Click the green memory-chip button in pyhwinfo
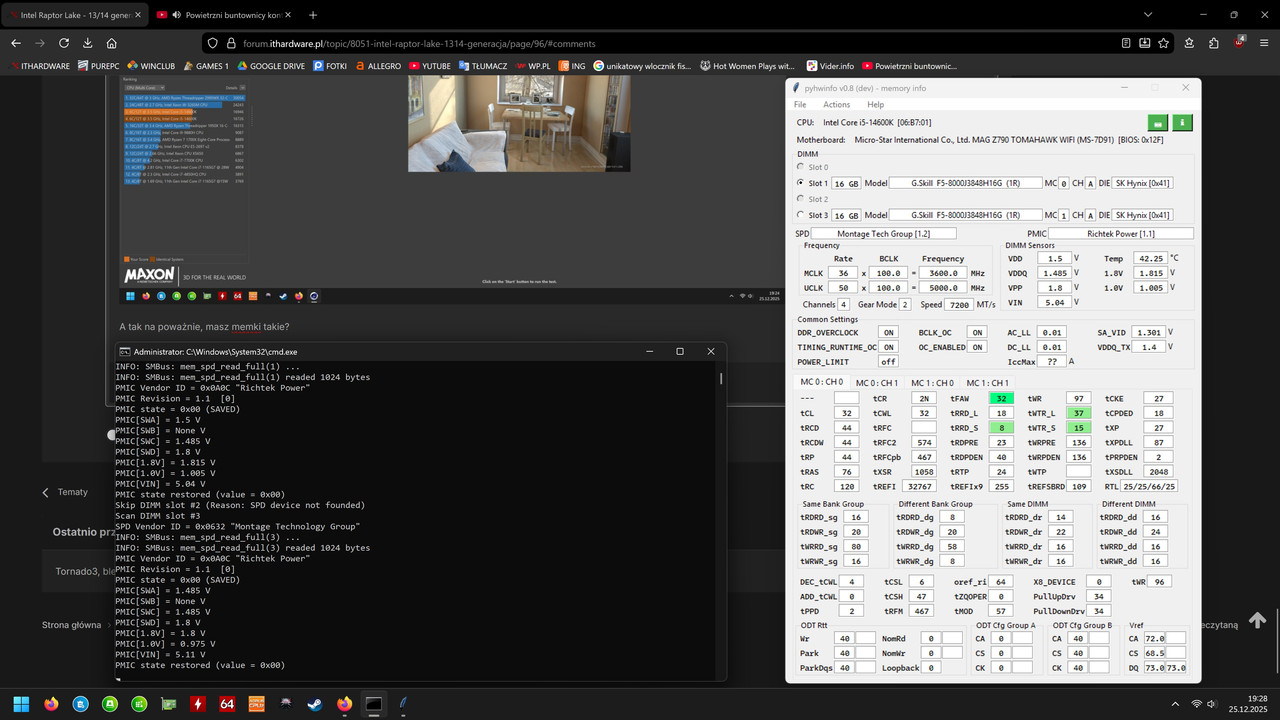Viewport: 1280px width, 720px height. click(x=1158, y=123)
